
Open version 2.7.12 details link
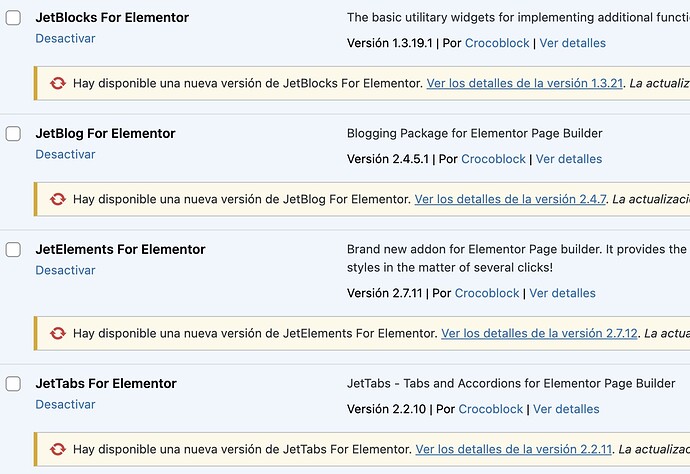tap(539, 333)
